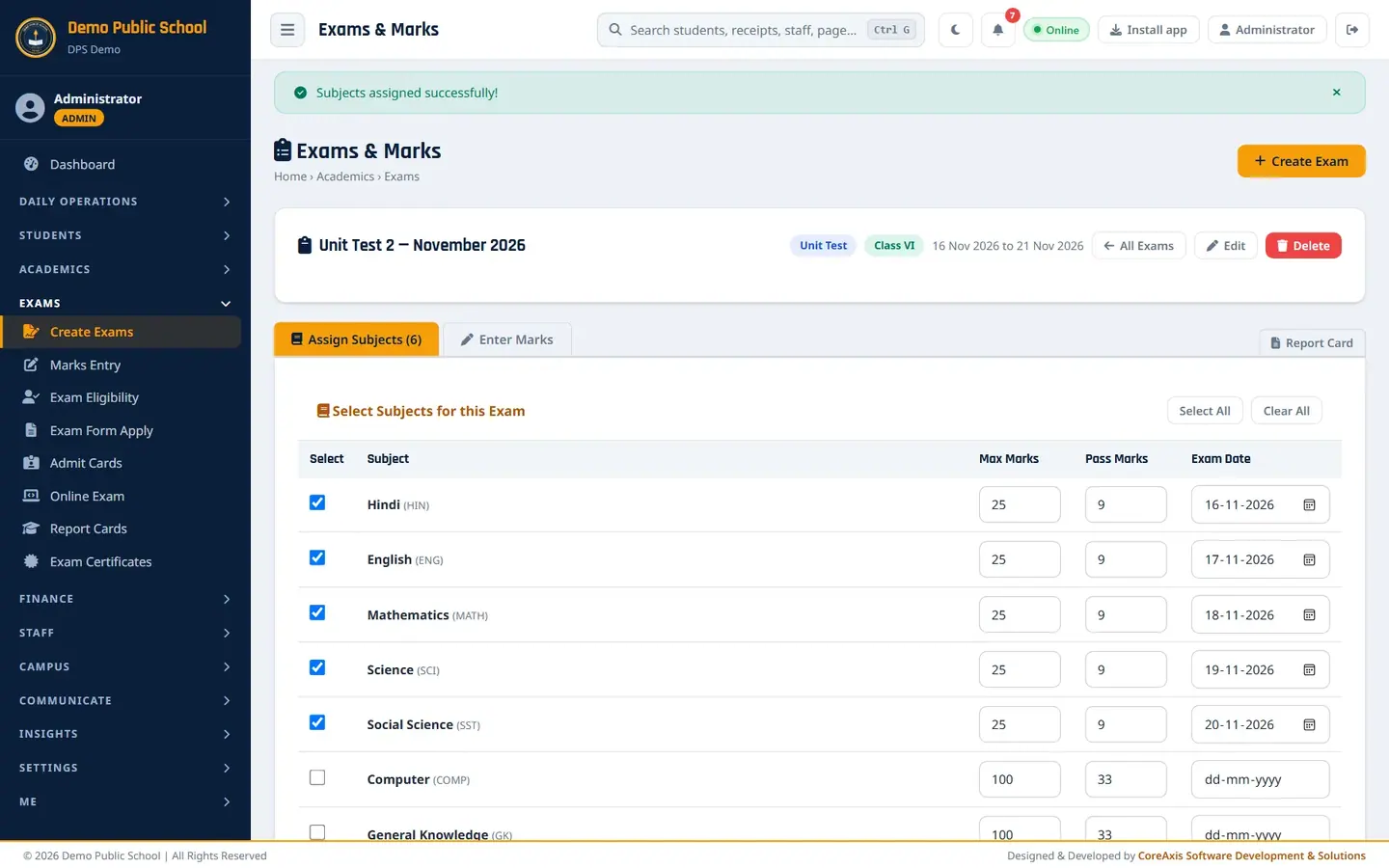Open calendar picker for Mathematics exam date

(1309, 615)
